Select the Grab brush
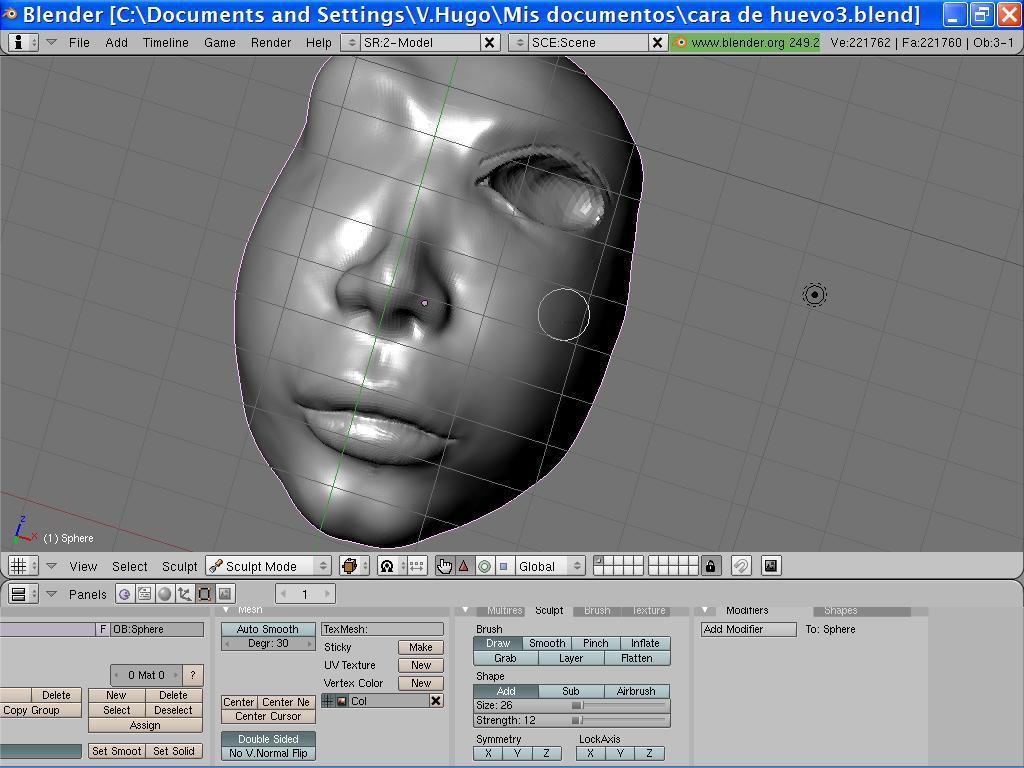The image size is (1024, 768). pos(505,658)
